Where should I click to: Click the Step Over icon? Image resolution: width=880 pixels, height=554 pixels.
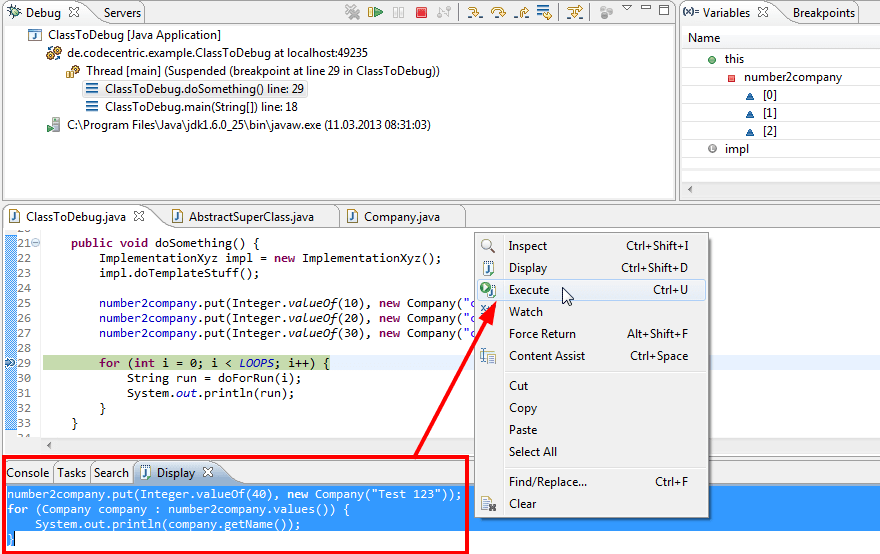498,12
